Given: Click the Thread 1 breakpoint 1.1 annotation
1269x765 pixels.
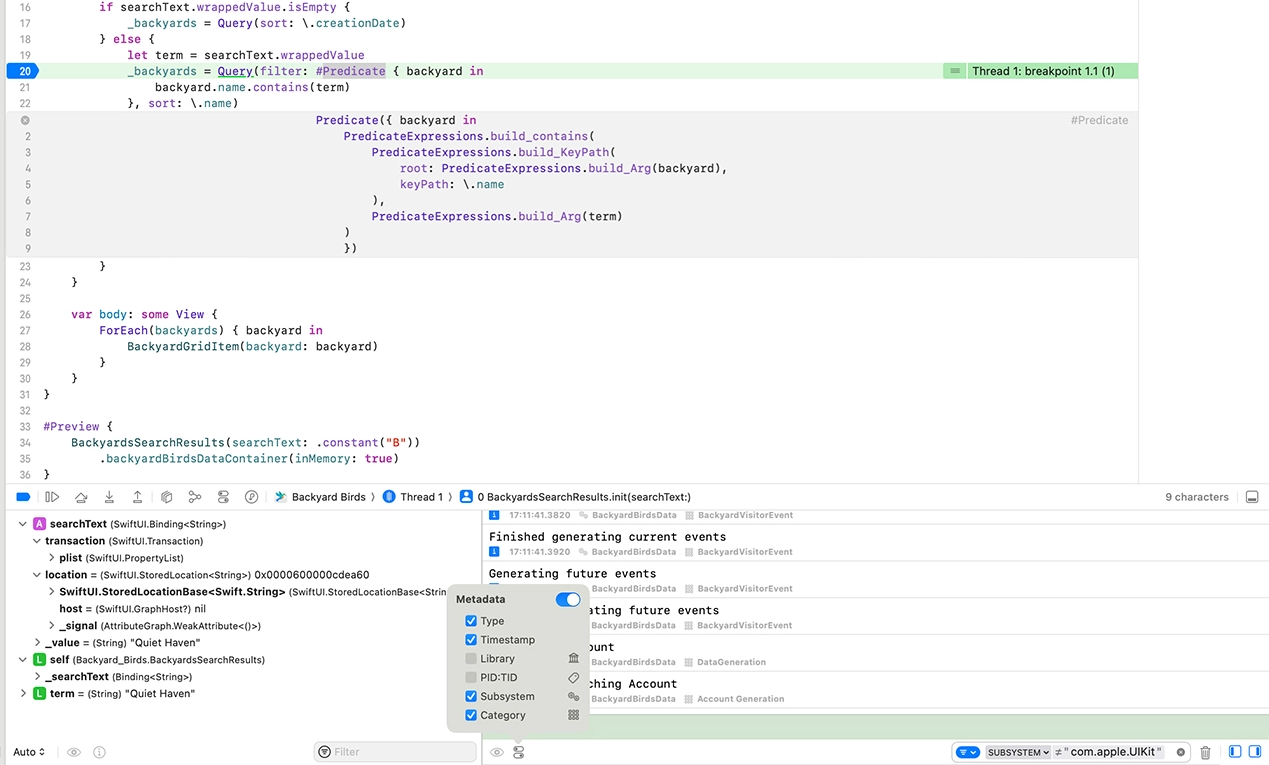Looking at the screenshot, I should point(1043,71).
